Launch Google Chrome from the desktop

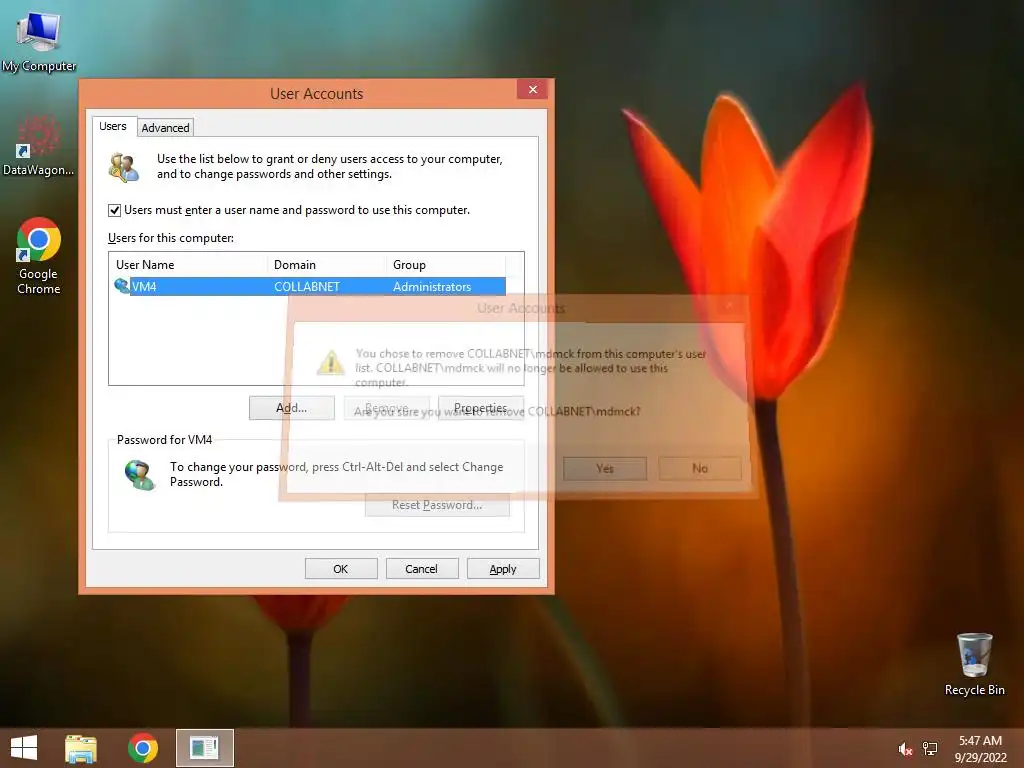tap(39, 255)
